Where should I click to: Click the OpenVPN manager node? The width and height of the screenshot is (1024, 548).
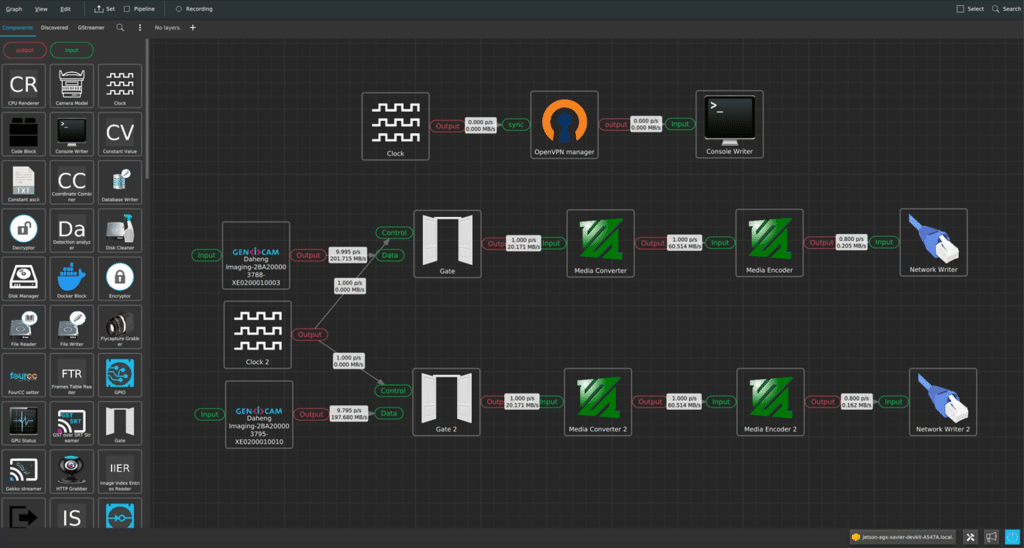[564, 124]
